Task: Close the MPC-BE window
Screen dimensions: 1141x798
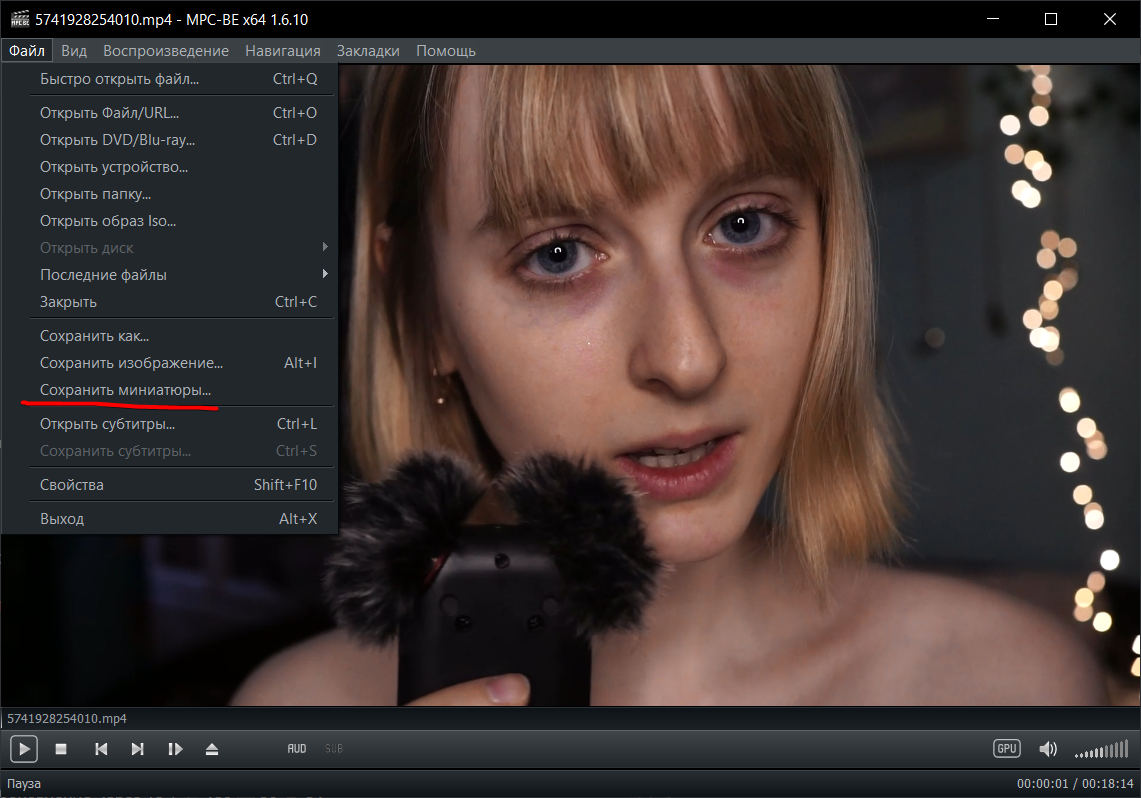Action: pyautogui.click(x=1110, y=19)
